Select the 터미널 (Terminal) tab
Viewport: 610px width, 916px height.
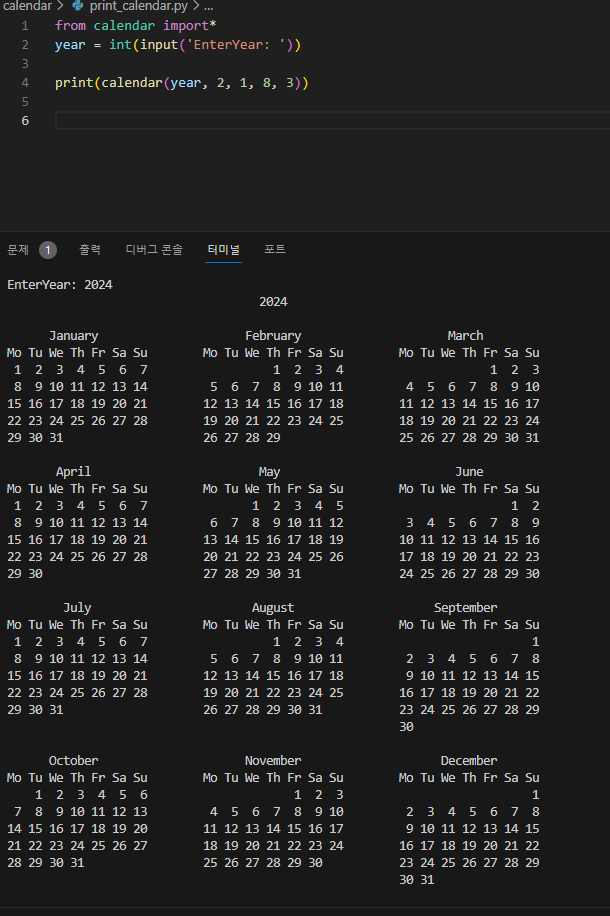click(223, 250)
